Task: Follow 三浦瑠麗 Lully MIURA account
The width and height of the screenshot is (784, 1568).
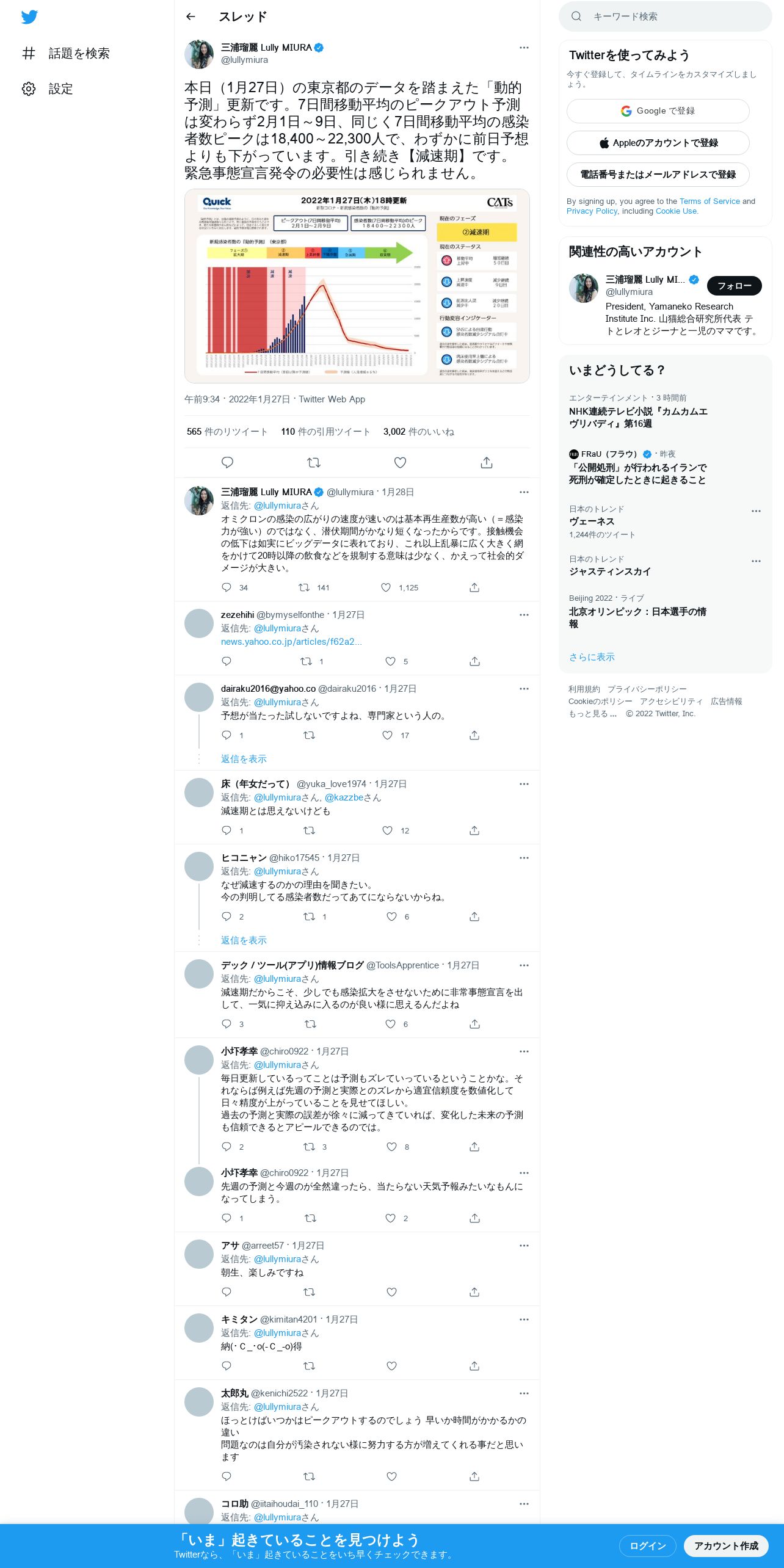Action: pyautogui.click(x=734, y=286)
